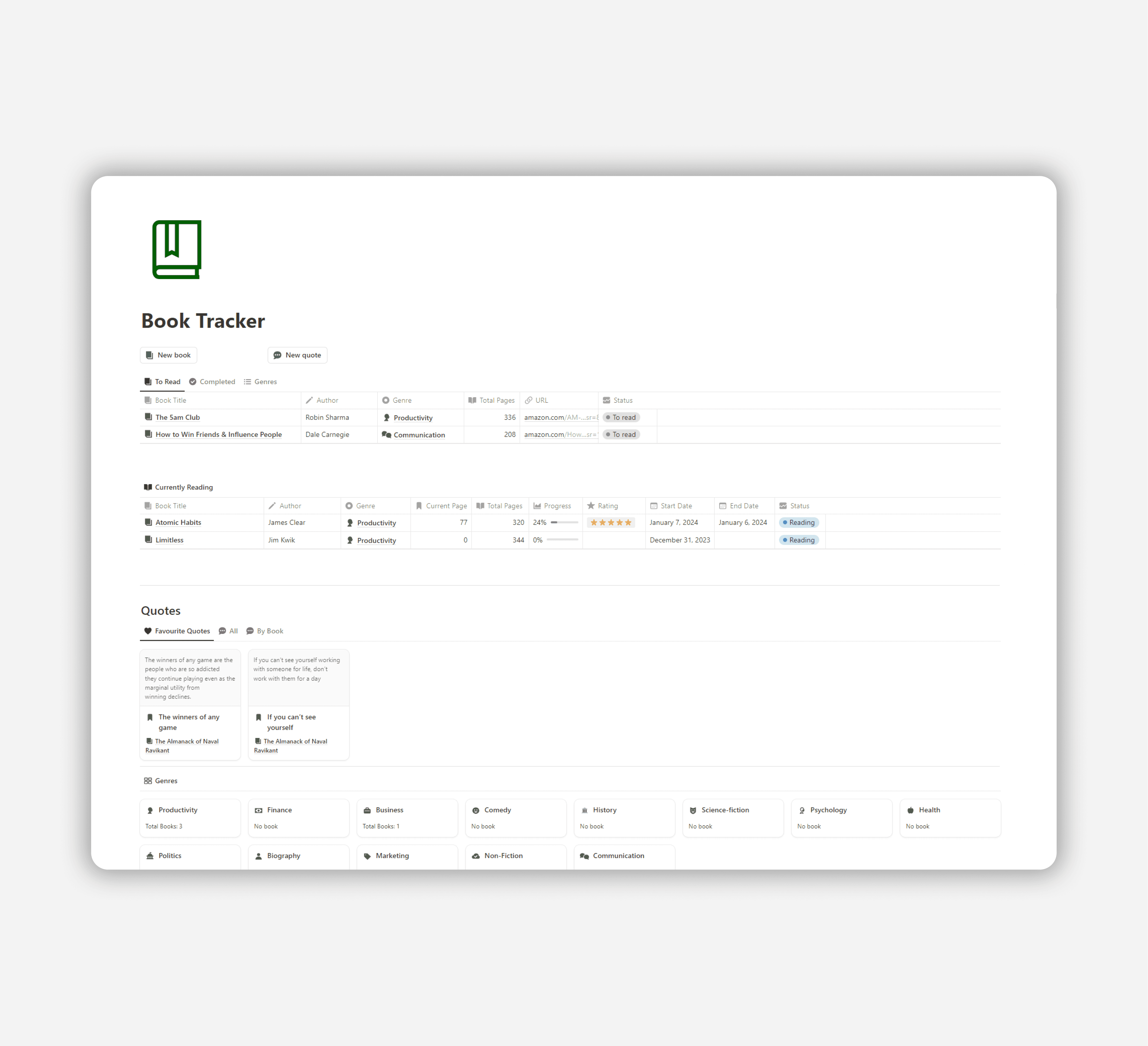
Task: Select the Favourite Quotes tab
Action: (x=177, y=631)
